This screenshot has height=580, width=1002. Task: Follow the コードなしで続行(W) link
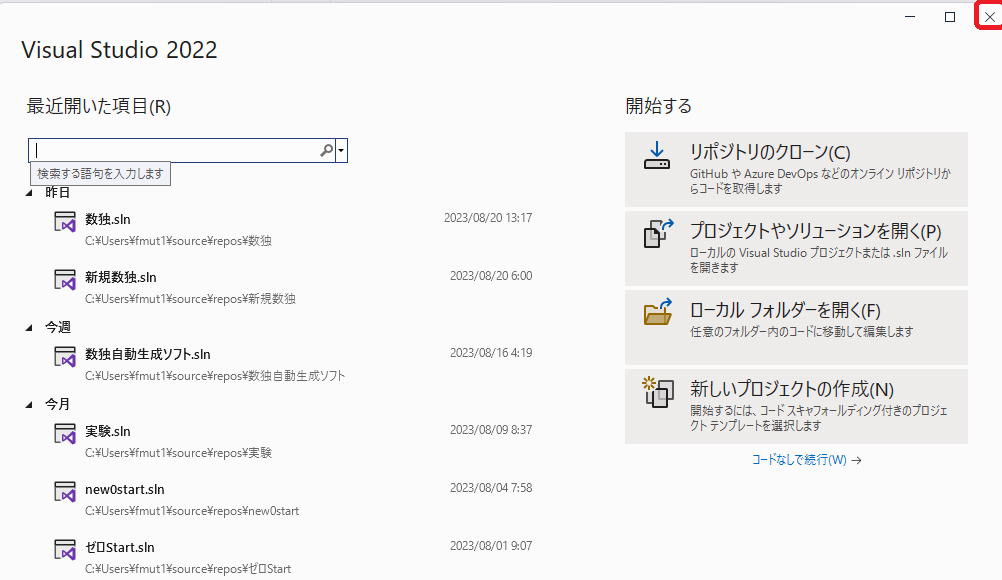tap(806, 460)
